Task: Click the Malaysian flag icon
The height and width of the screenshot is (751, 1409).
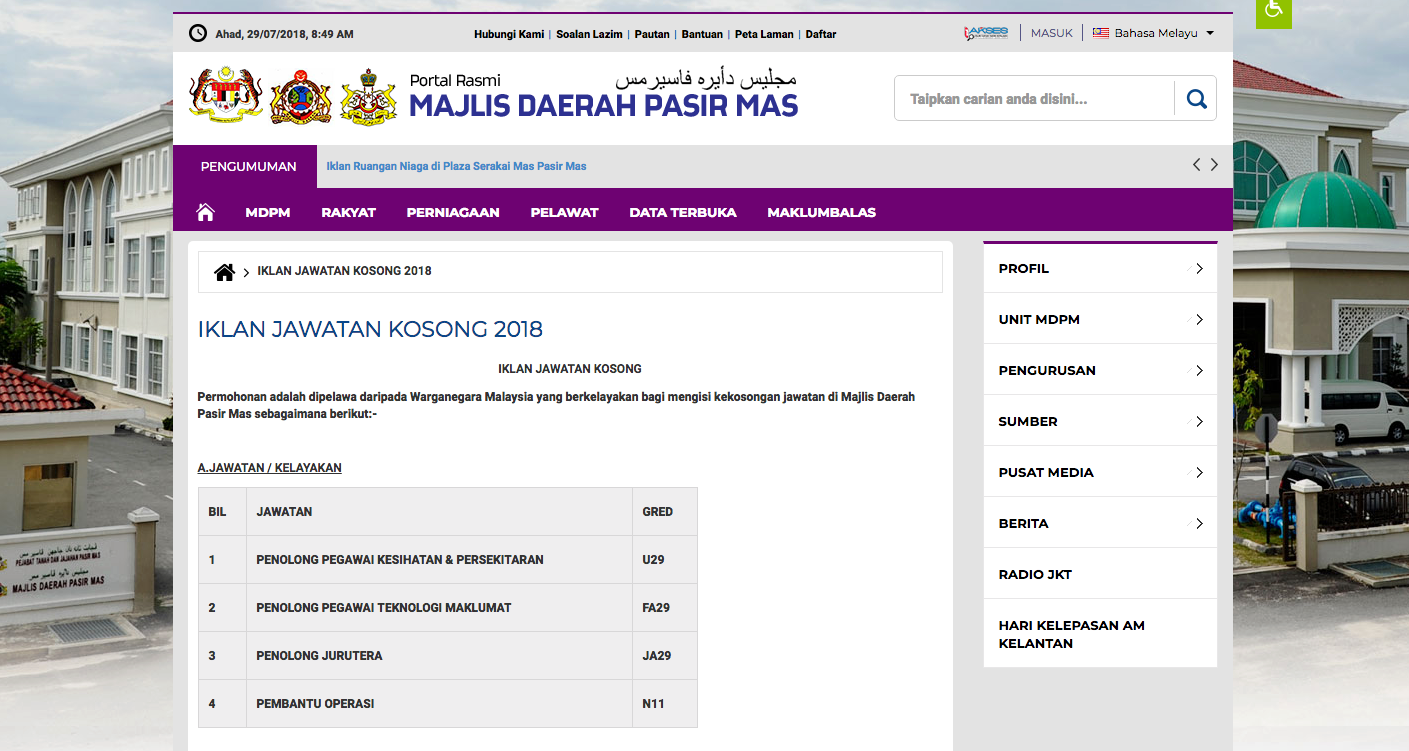Action: click(1101, 33)
